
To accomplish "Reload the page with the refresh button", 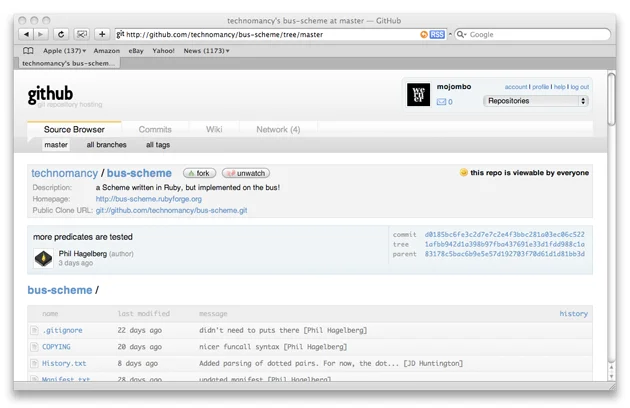I will [x=61, y=35].
